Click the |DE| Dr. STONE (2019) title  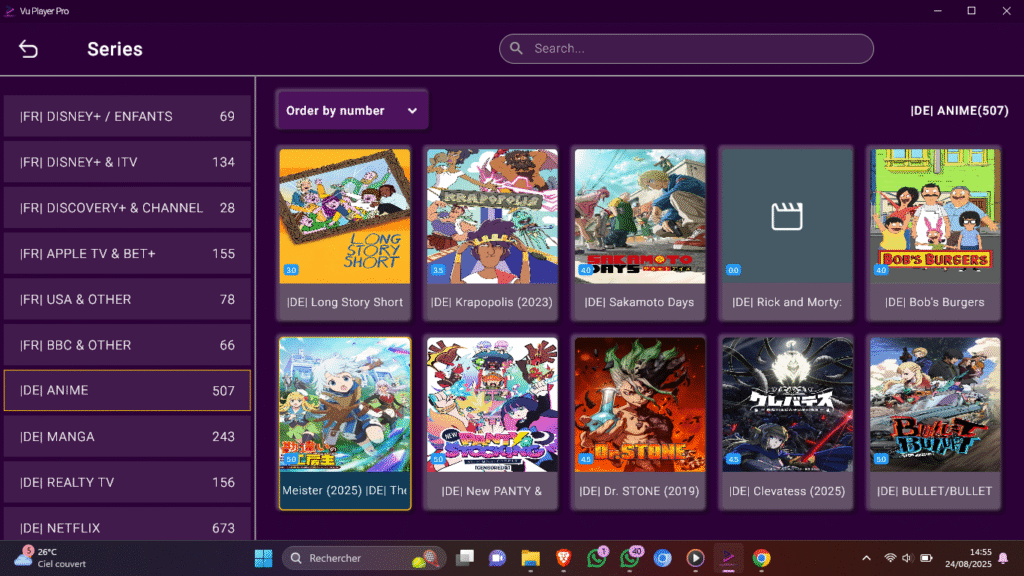click(639, 491)
